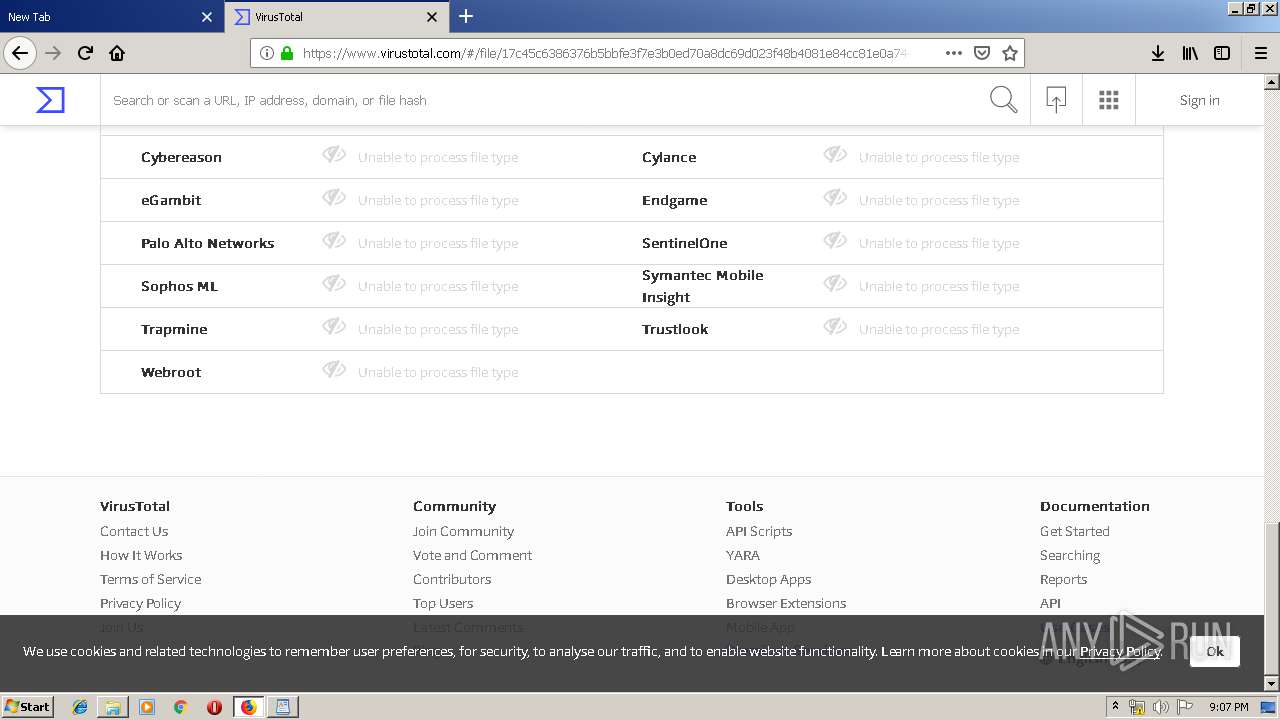Open Searching documentation link
The height and width of the screenshot is (720, 1280).
coord(1070,555)
